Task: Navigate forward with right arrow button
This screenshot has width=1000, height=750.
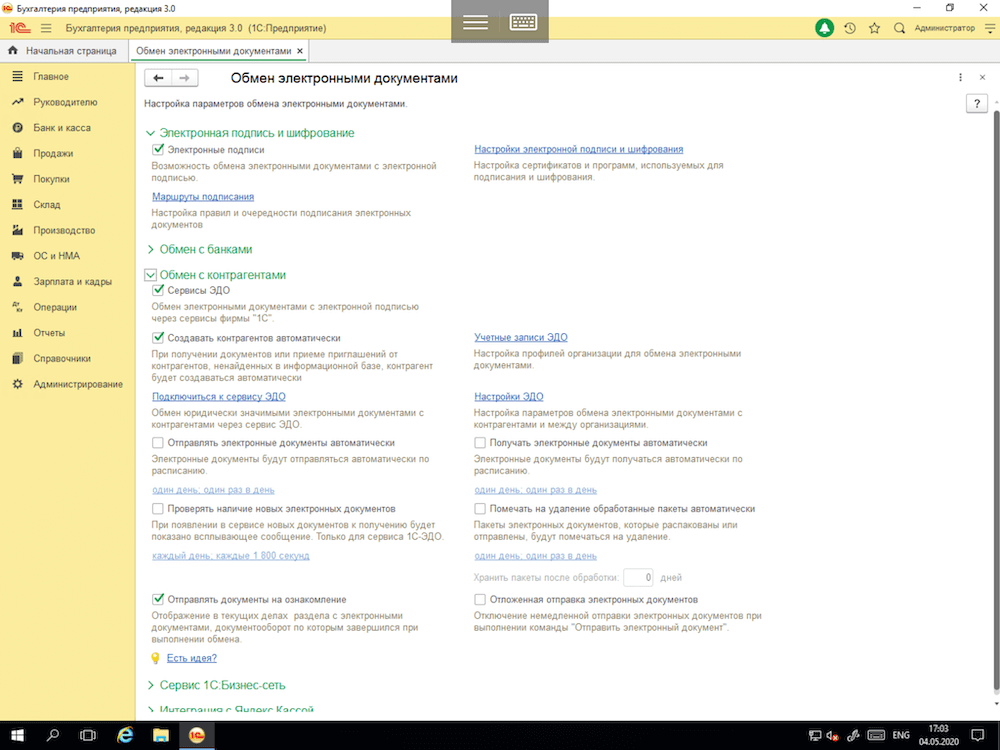Action: pyautogui.click(x=184, y=78)
